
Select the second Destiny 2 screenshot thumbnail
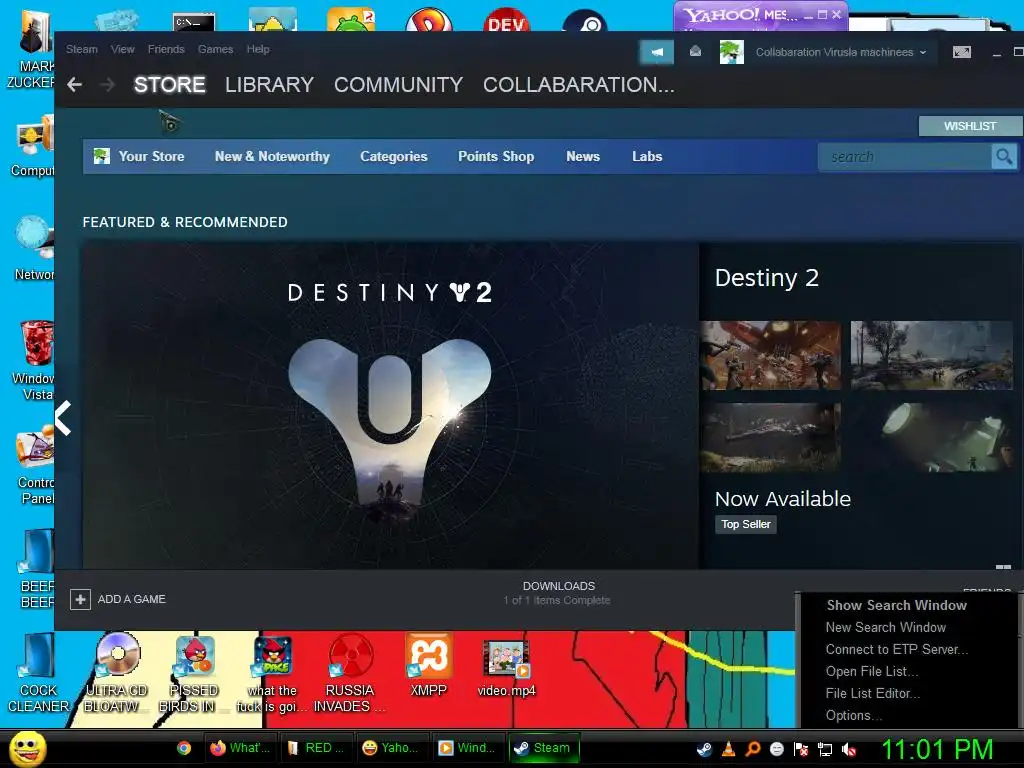pyautogui.click(x=931, y=355)
